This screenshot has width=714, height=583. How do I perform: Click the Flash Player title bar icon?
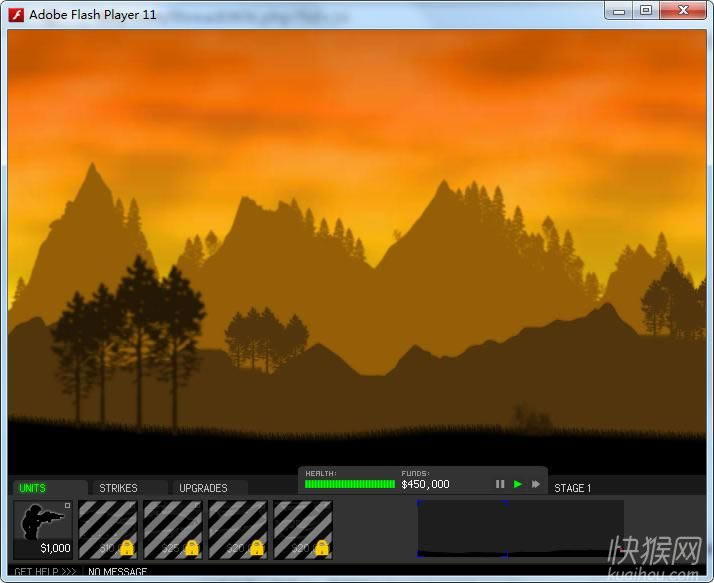(x=17, y=14)
